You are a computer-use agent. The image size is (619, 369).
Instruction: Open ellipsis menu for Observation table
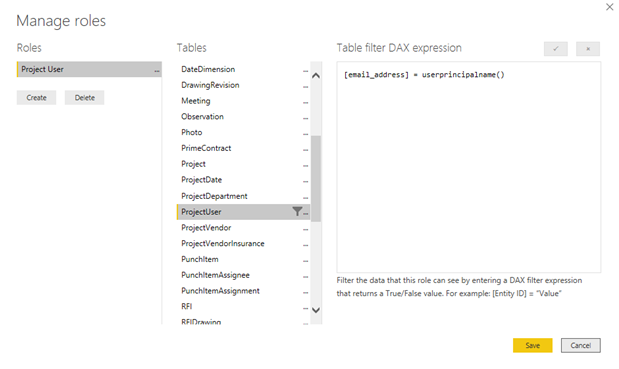[305, 118]
